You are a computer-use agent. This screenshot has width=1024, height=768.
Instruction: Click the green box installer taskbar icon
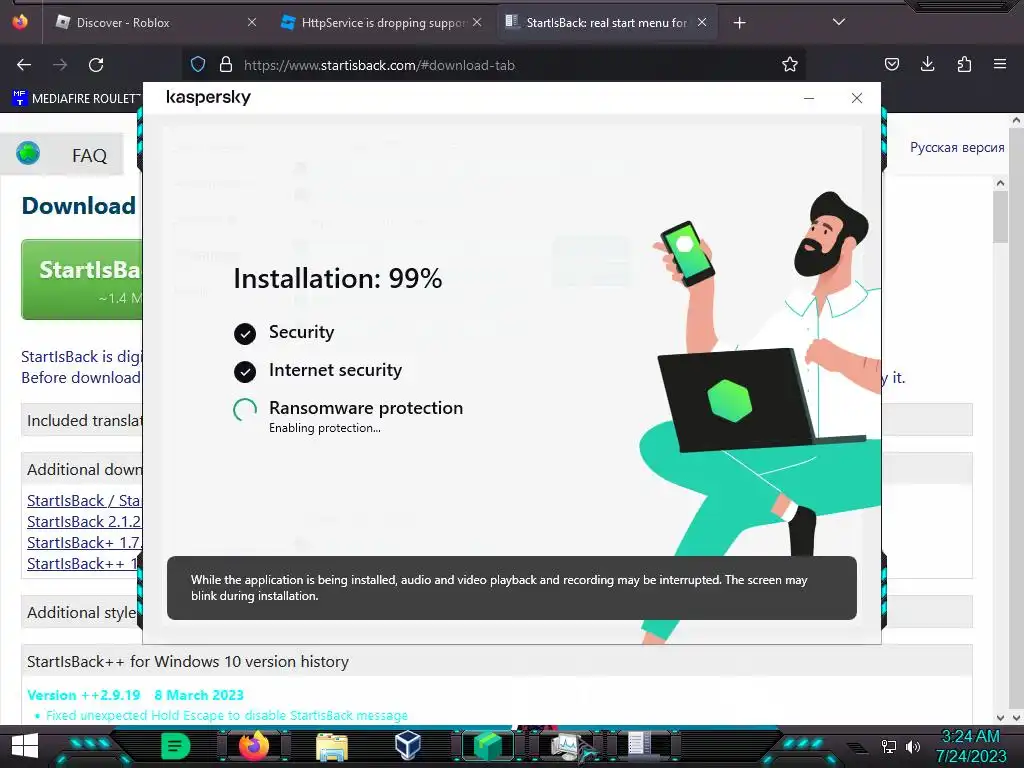(x=487, y=746)
